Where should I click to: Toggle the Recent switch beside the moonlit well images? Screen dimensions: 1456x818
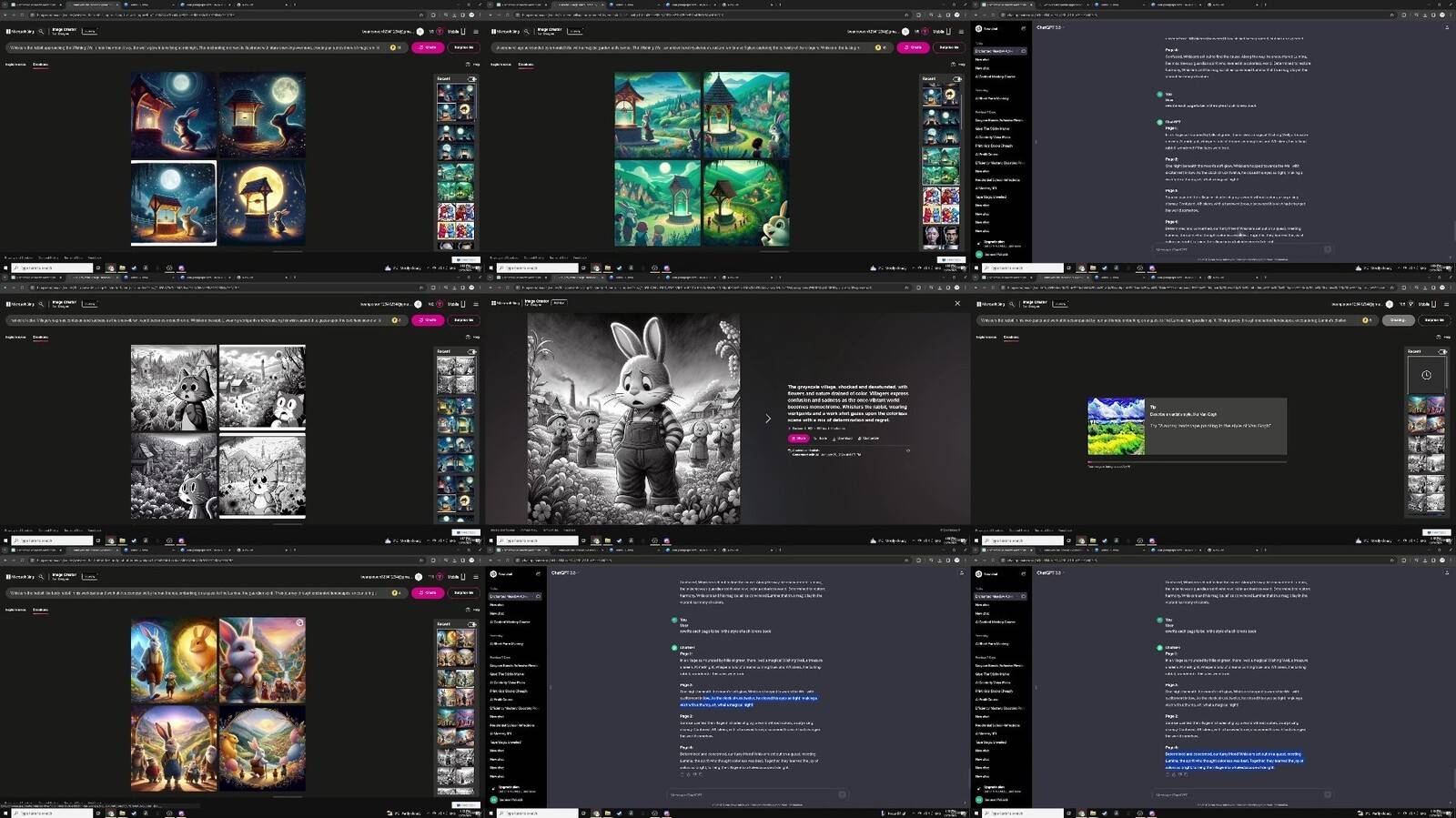coord(471,79)
